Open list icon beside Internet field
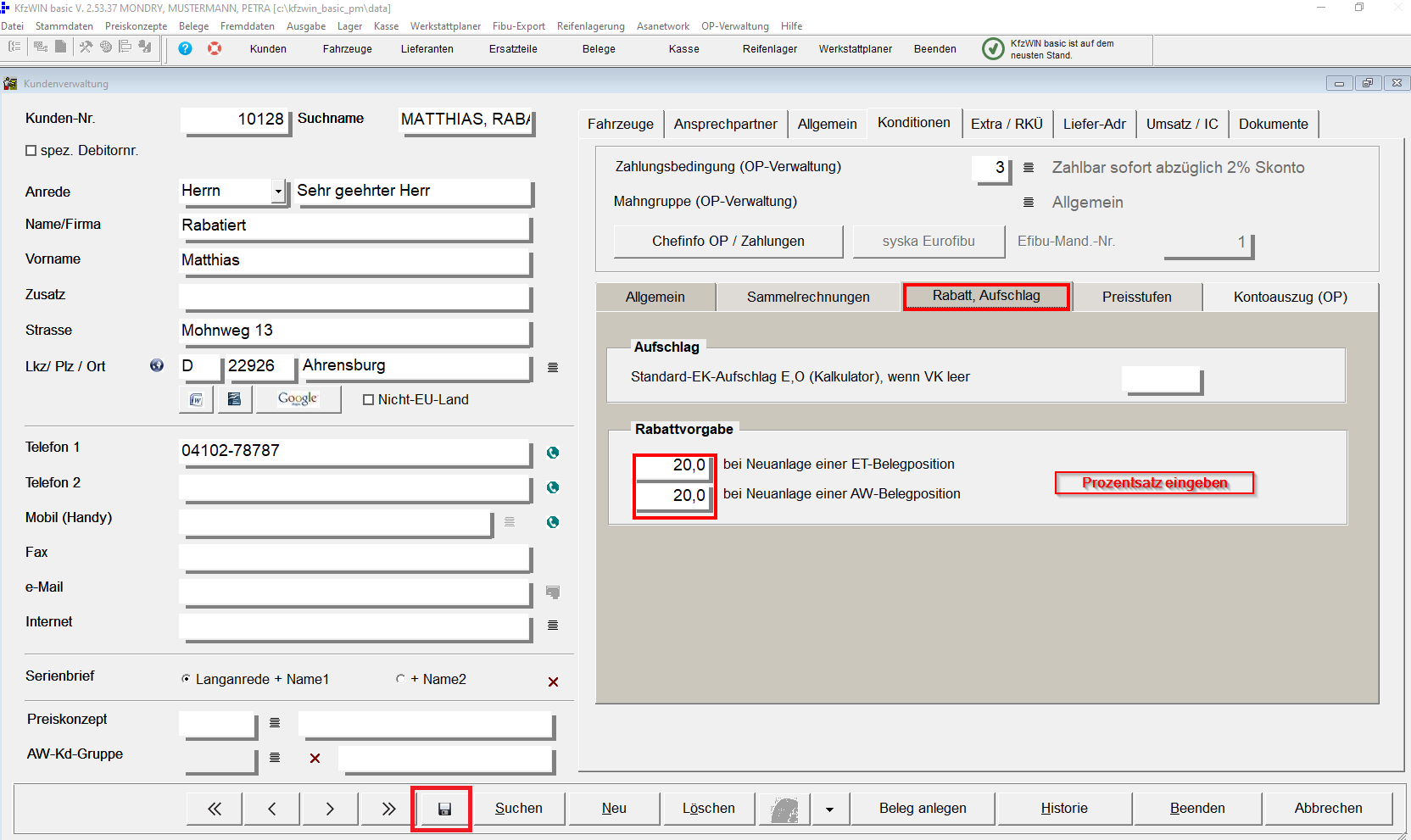Image resolution: width=1411 pixels, height=840 pixels. point(553,626)
